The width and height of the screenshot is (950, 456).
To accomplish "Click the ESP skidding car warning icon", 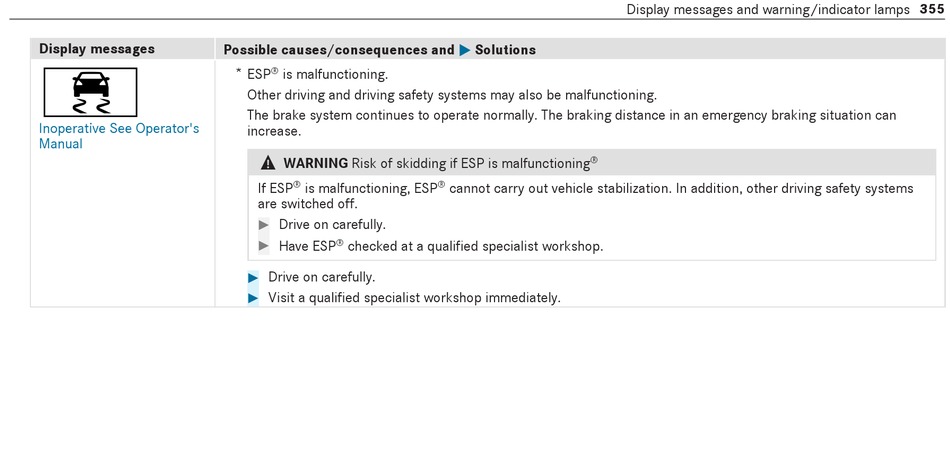I will click(x=90, y=92).
